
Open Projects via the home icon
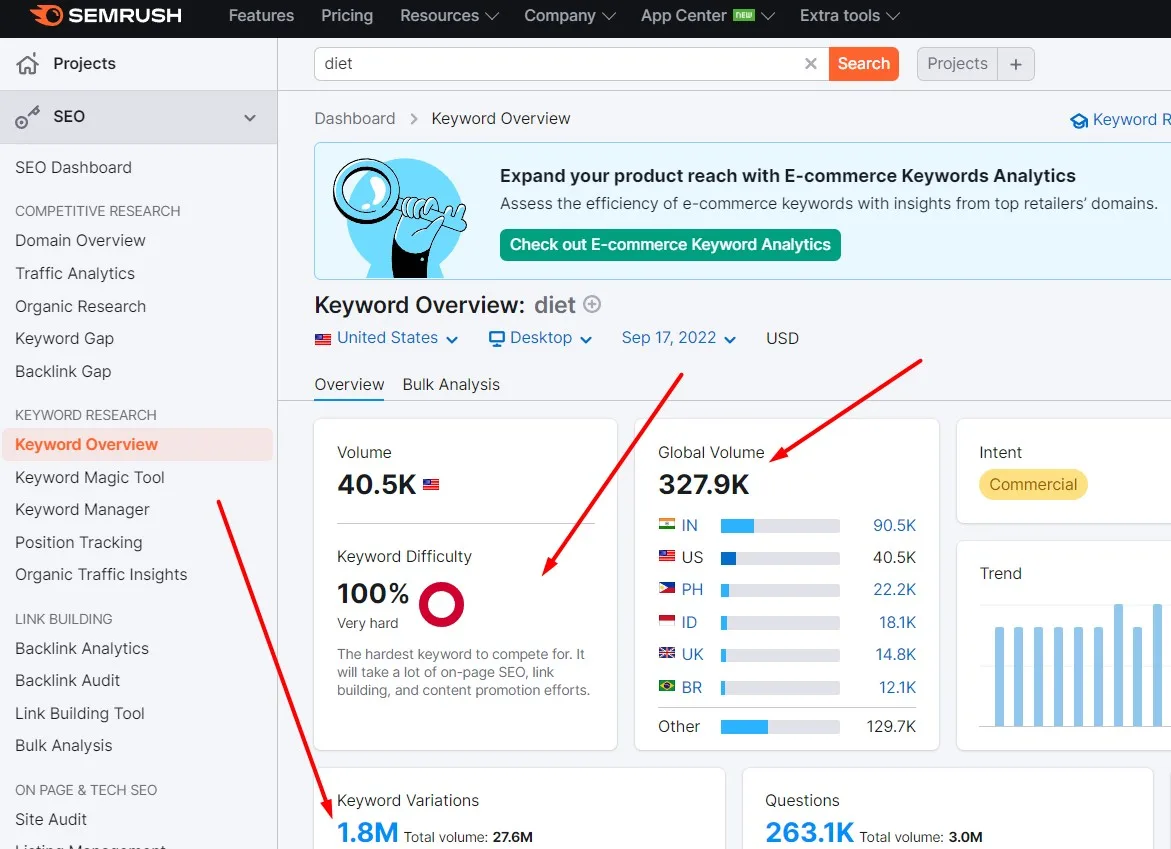point(28,64)
